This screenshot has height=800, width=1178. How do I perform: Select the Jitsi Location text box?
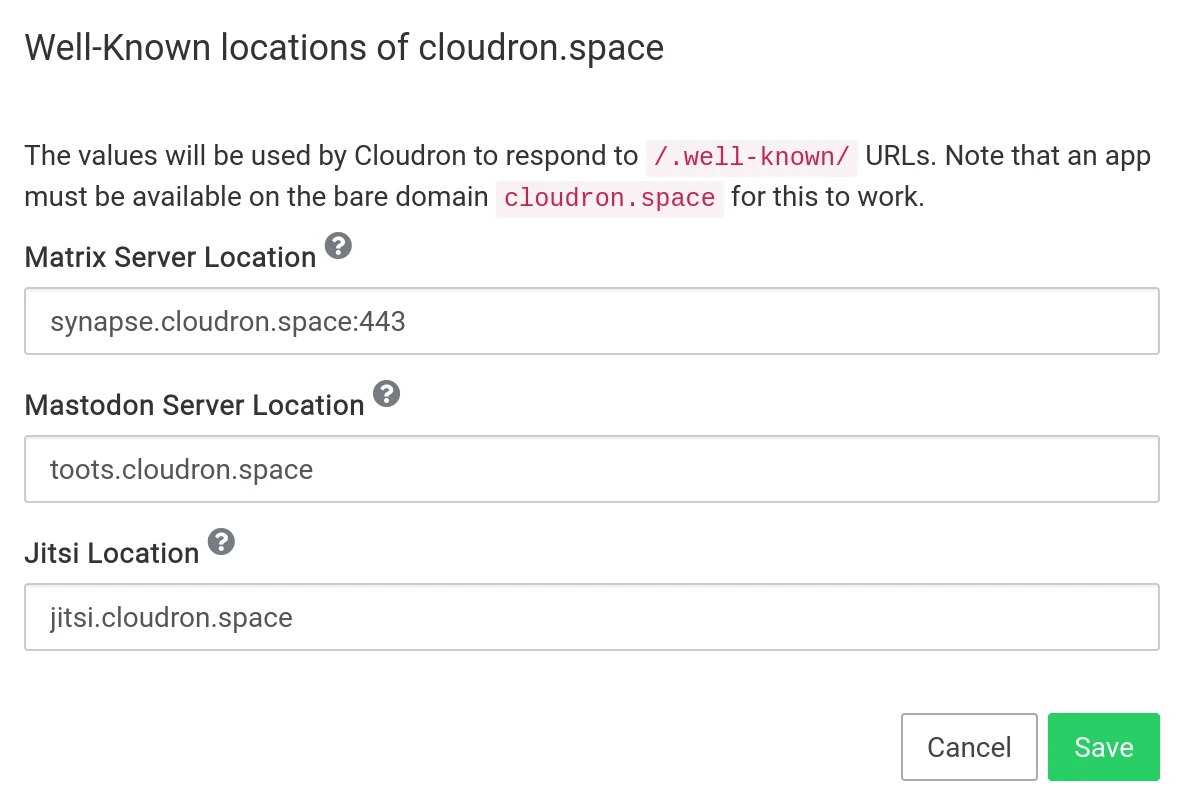pos(591,617)
